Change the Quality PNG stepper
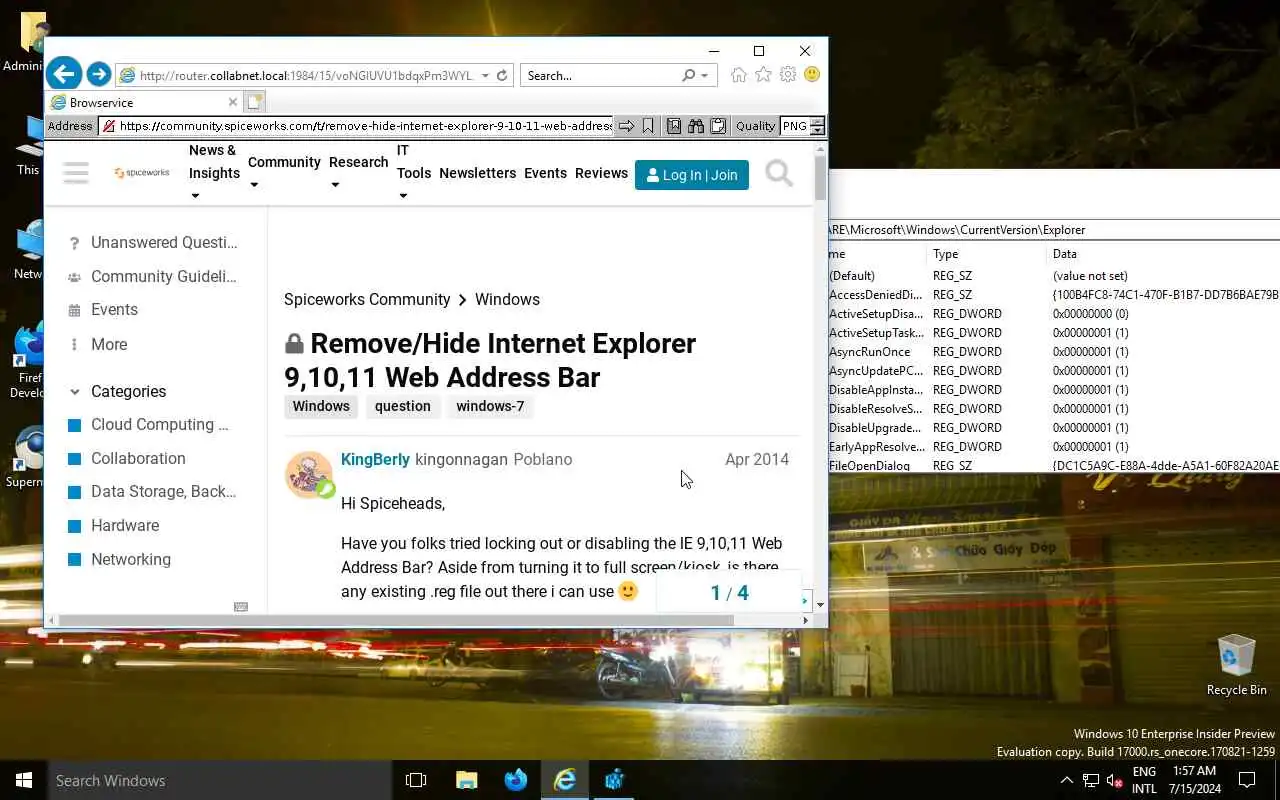Viewport: 1280px width, 800px height. pyautogui.click(x=817, y=126)
